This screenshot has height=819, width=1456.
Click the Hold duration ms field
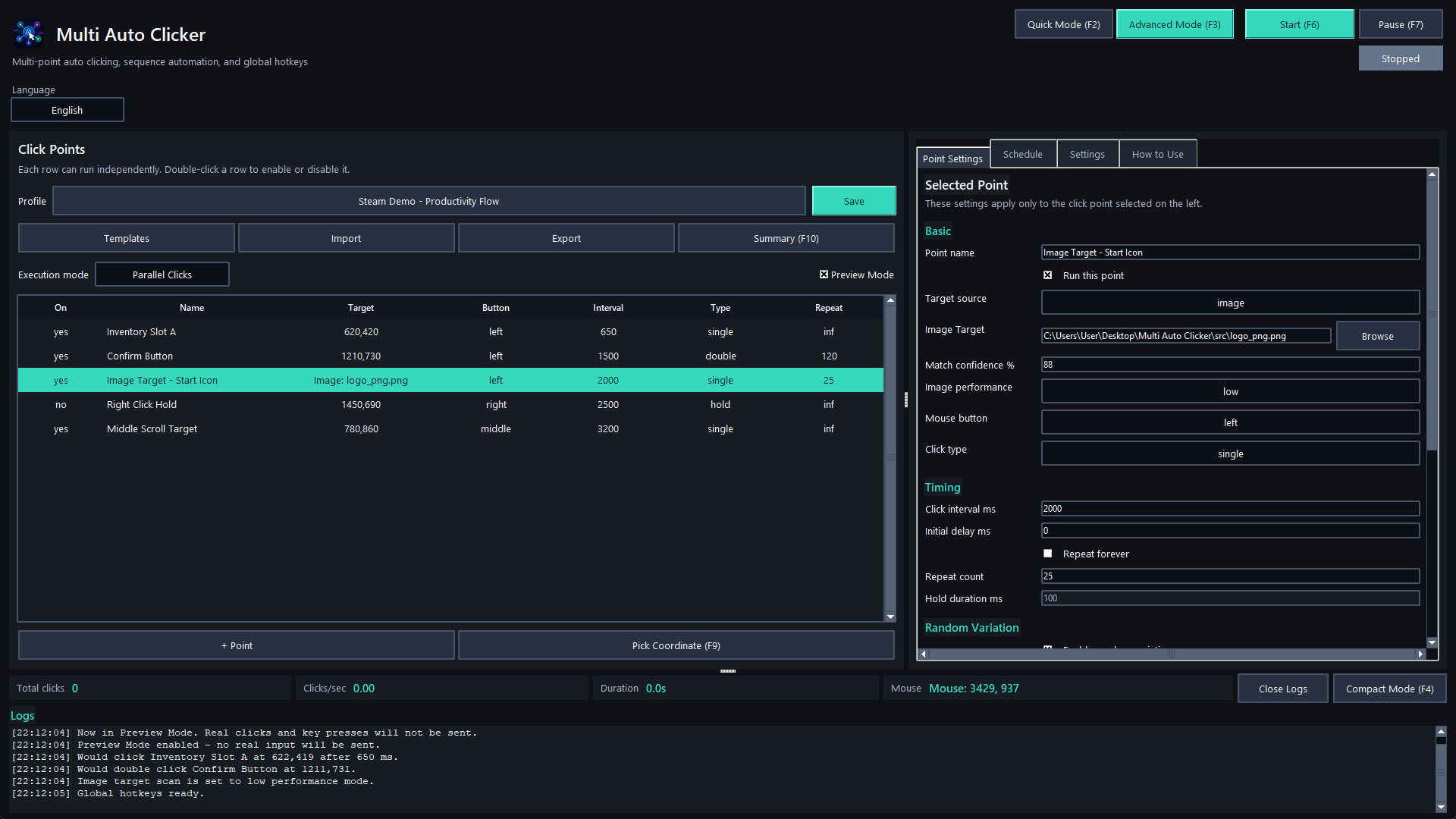[x=1230, y=598]
